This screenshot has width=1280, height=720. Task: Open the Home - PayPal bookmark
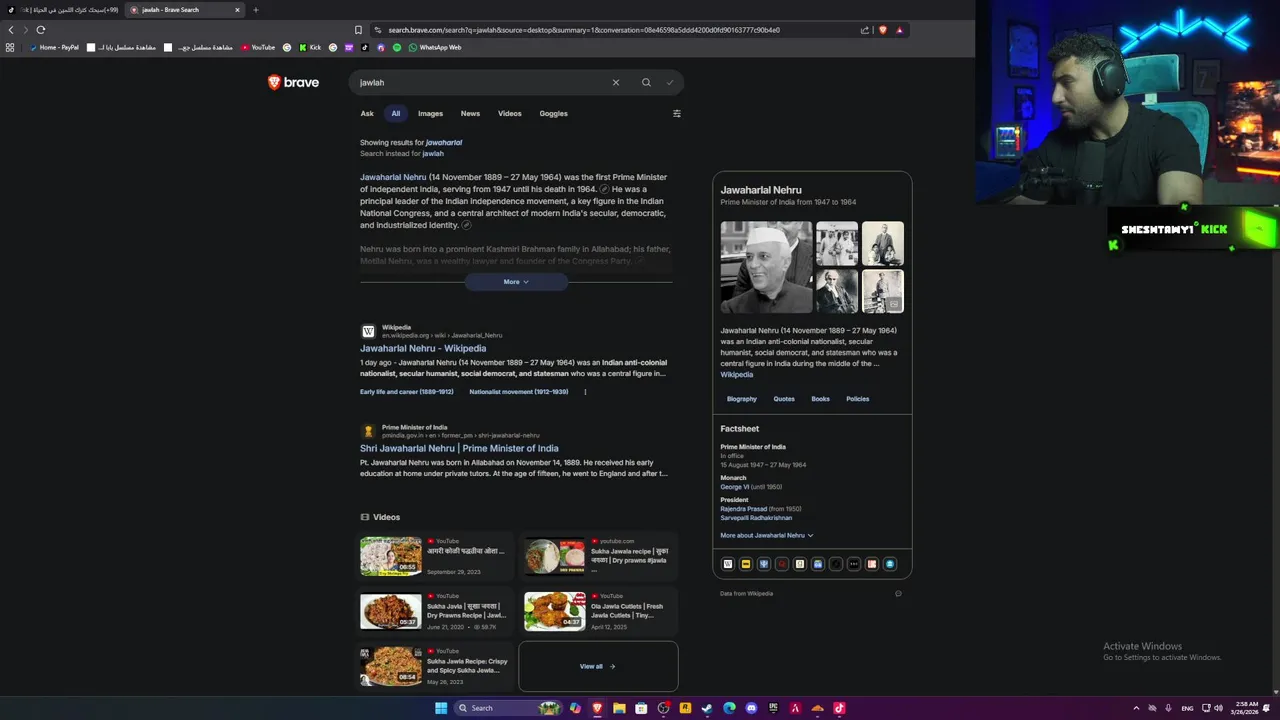pyautogui.click(x=54, y=47)
